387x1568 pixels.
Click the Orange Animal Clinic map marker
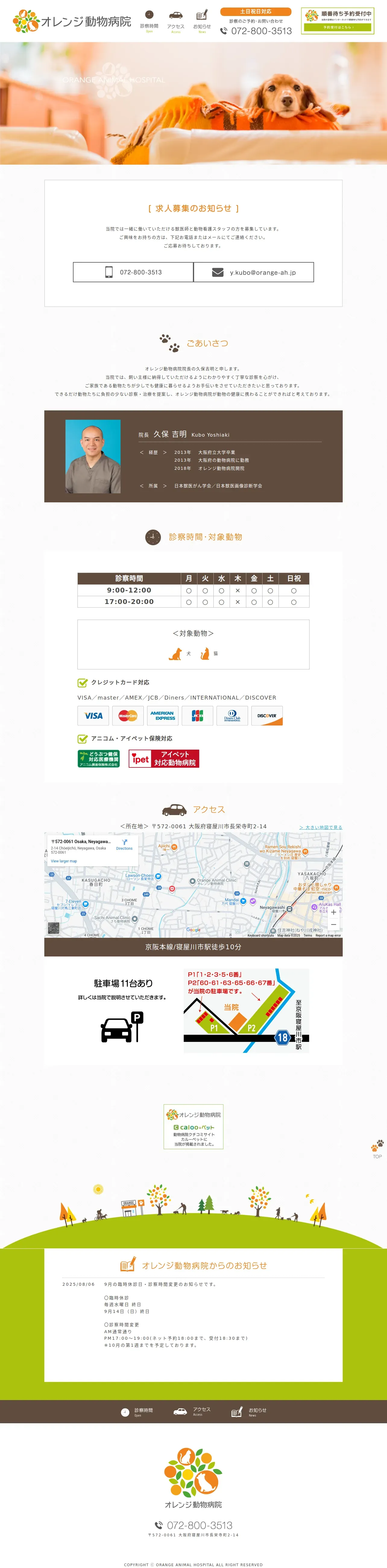tap(192, 881)
